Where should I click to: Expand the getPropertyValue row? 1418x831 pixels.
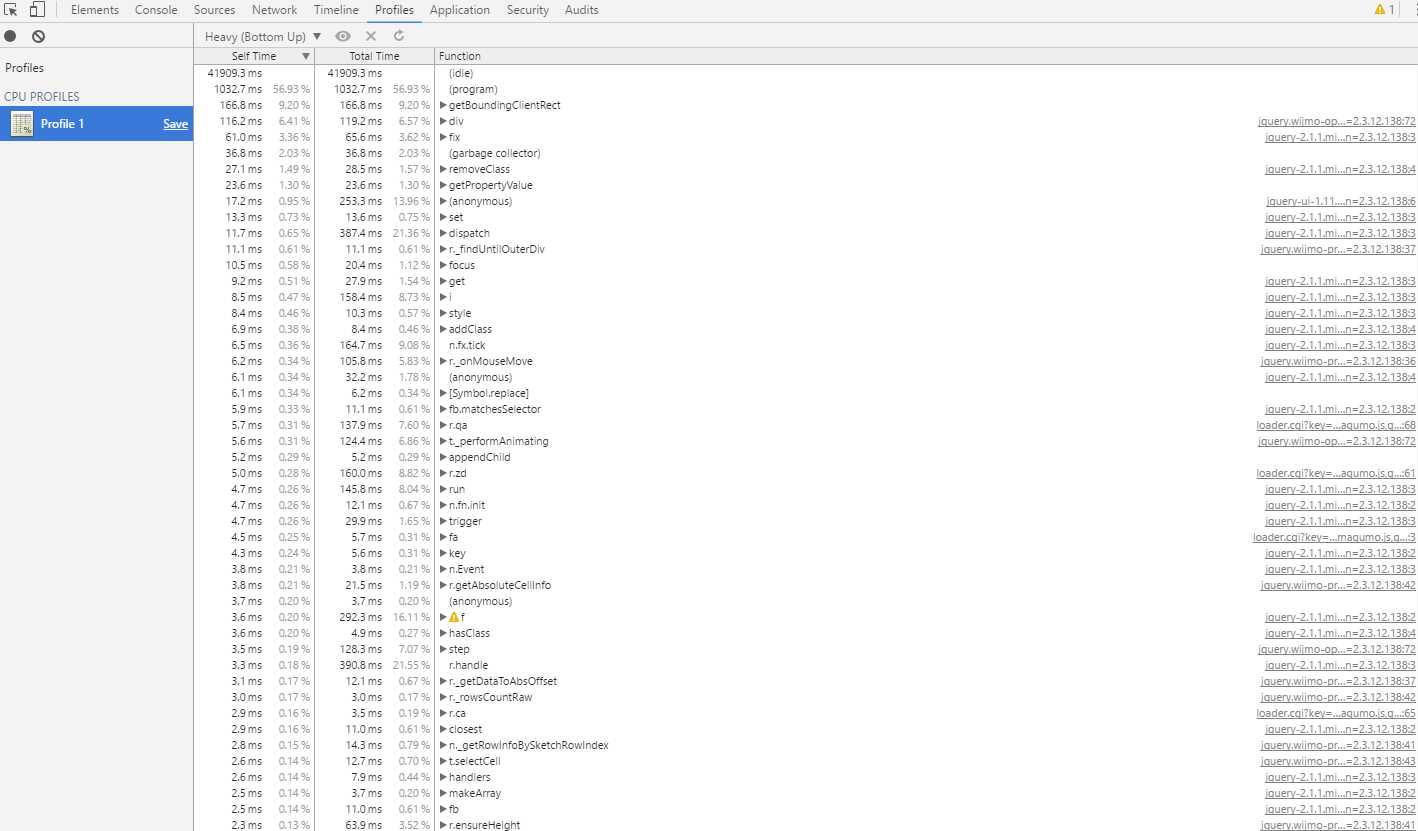[443, 185]
